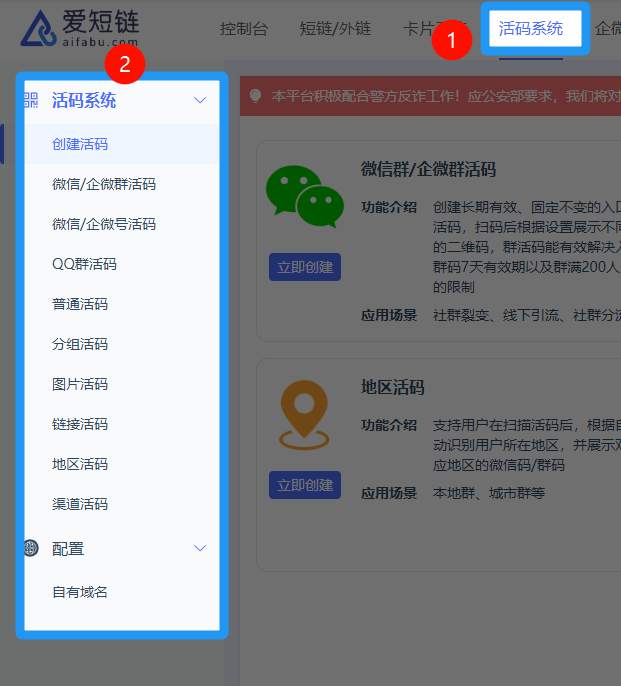Screen dimensions: 621x686
Task: Collapse the 配置 sidebar section chevron
Action: click(200, 548)
